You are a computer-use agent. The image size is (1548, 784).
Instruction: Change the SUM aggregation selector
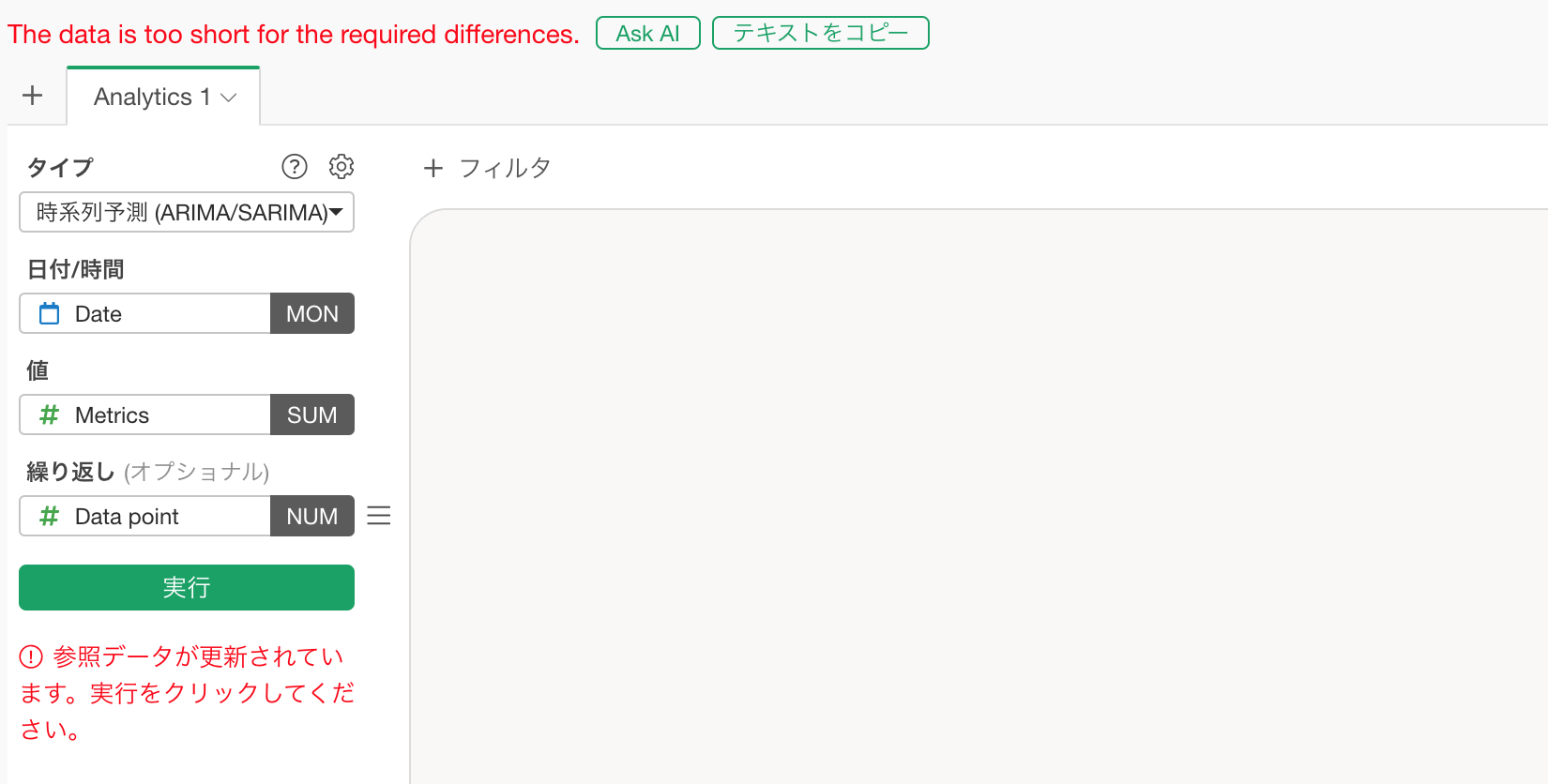tap(312, 415)
